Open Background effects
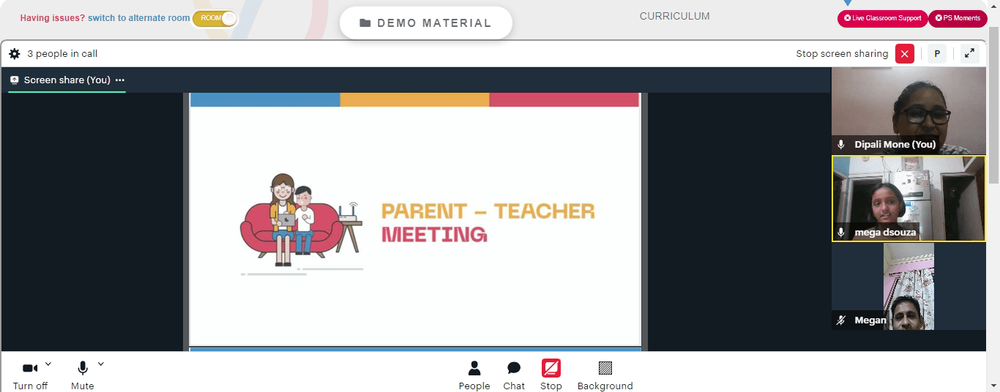Viewport: 1000px width, 392px height. coord(605,375)
